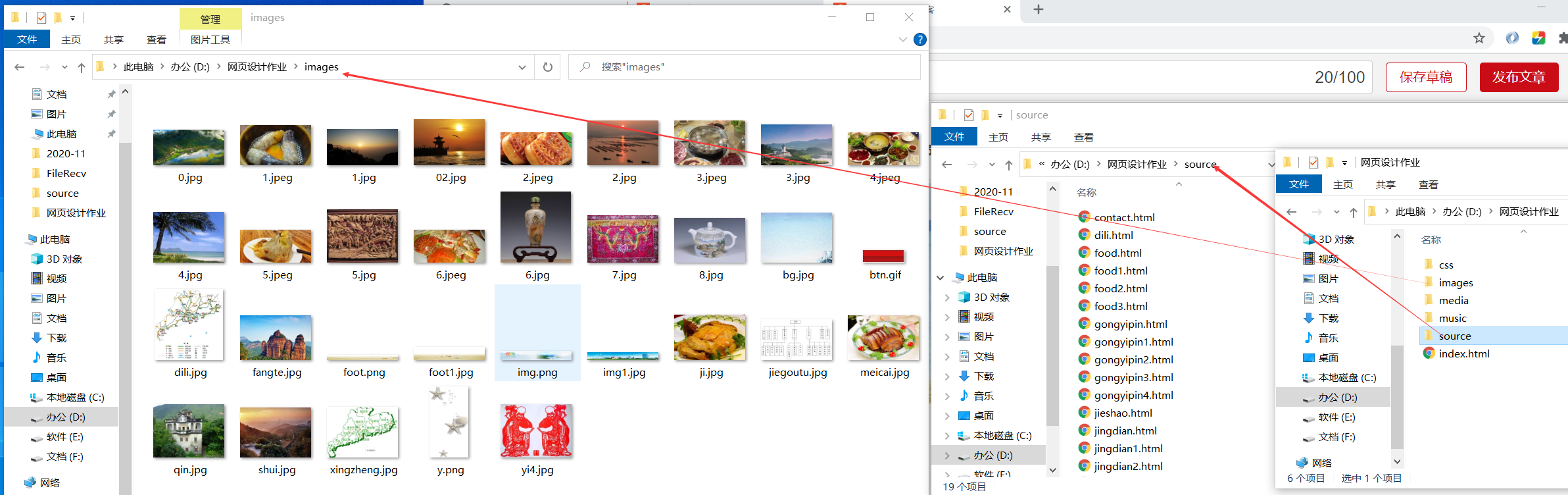Go up one level in source window

[x=1009, y=165]
